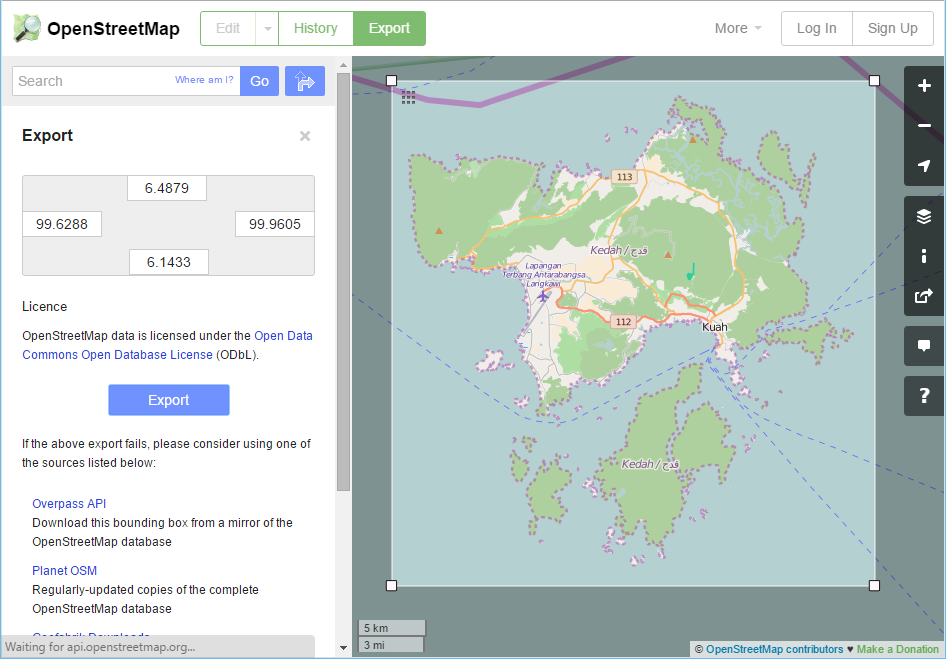
Task: Click the Log In button
Action: point(817,28)
